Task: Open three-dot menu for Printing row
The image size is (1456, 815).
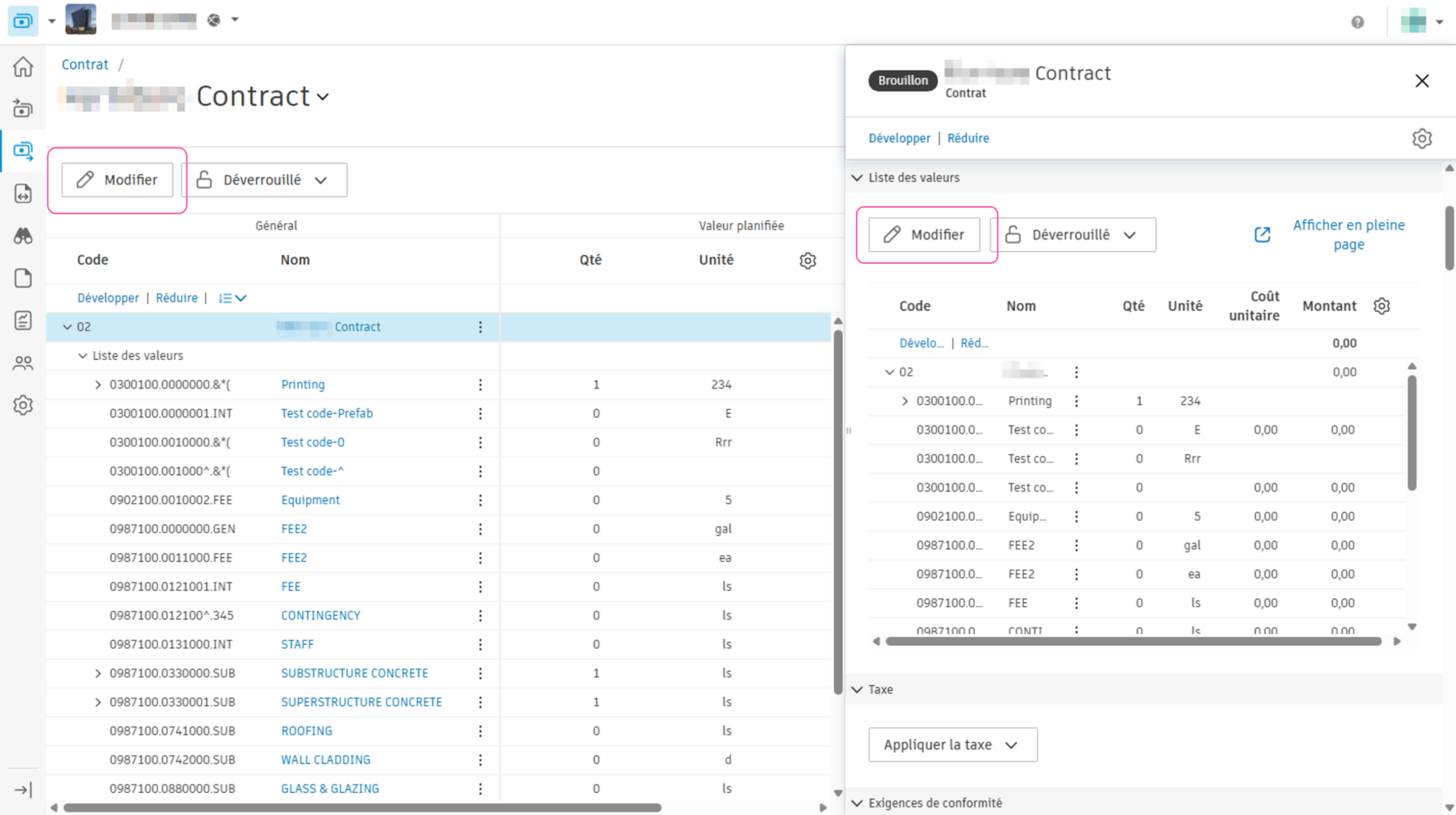Action: (480, 385)
